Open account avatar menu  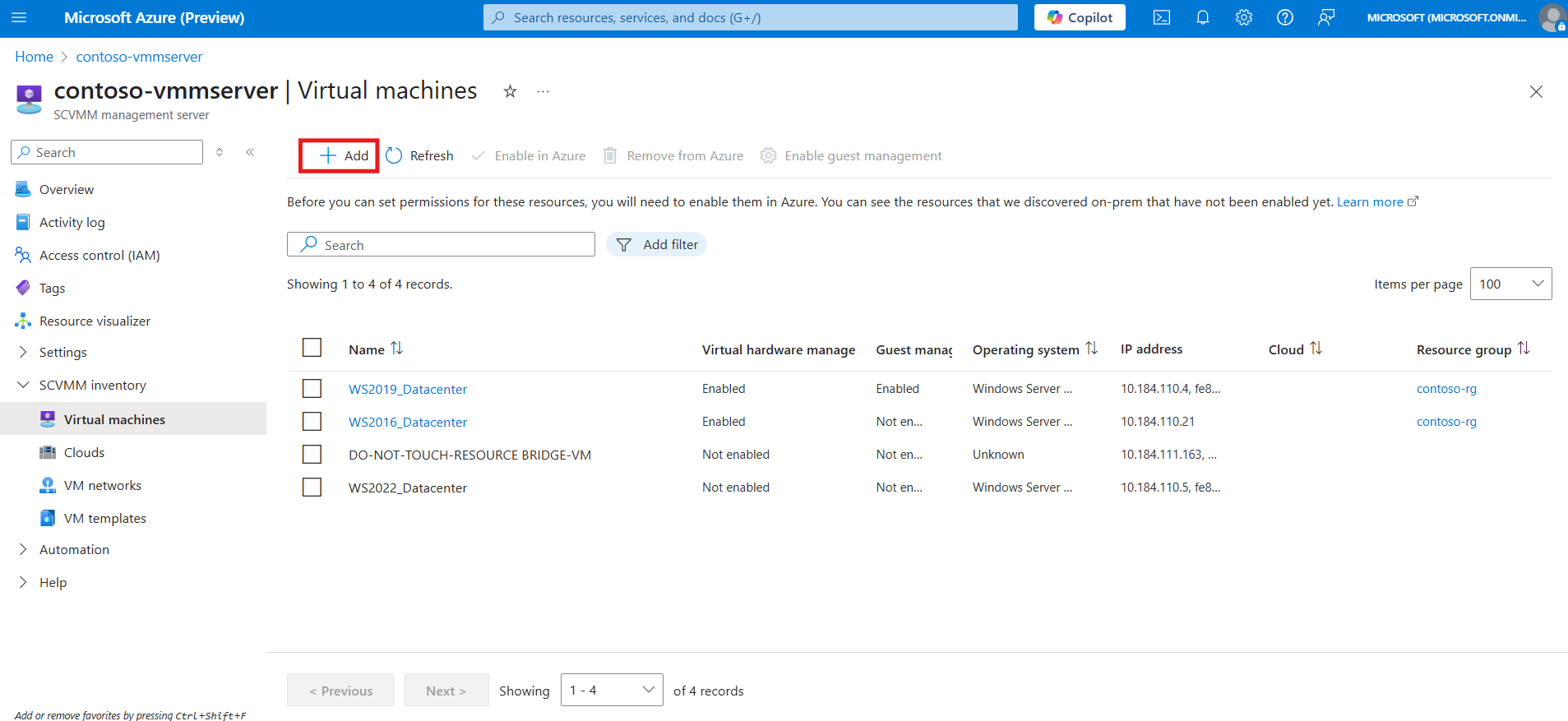1552,17
